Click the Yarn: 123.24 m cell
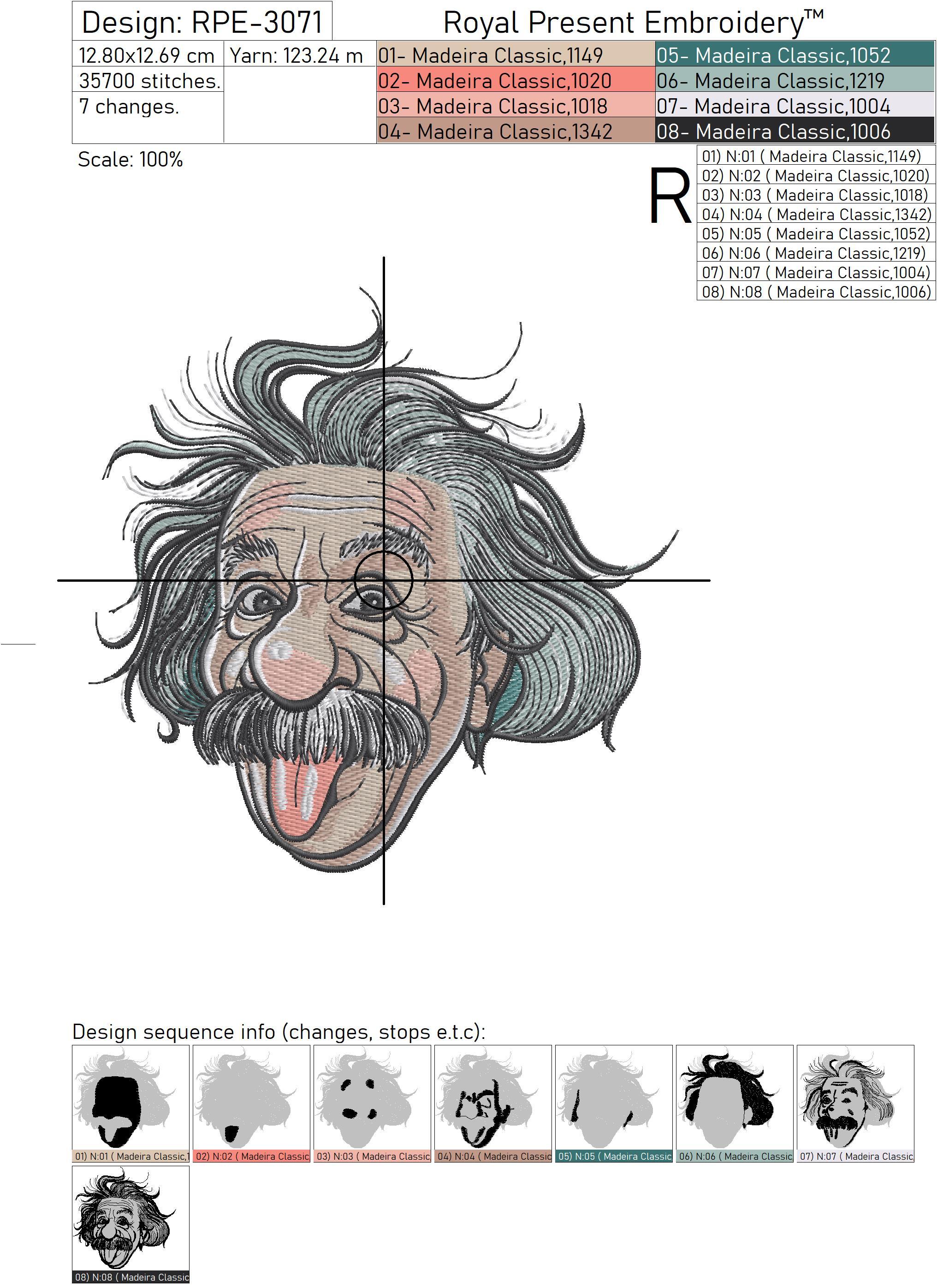Viewport: 937px width, 1288px height. pos(300,54)
